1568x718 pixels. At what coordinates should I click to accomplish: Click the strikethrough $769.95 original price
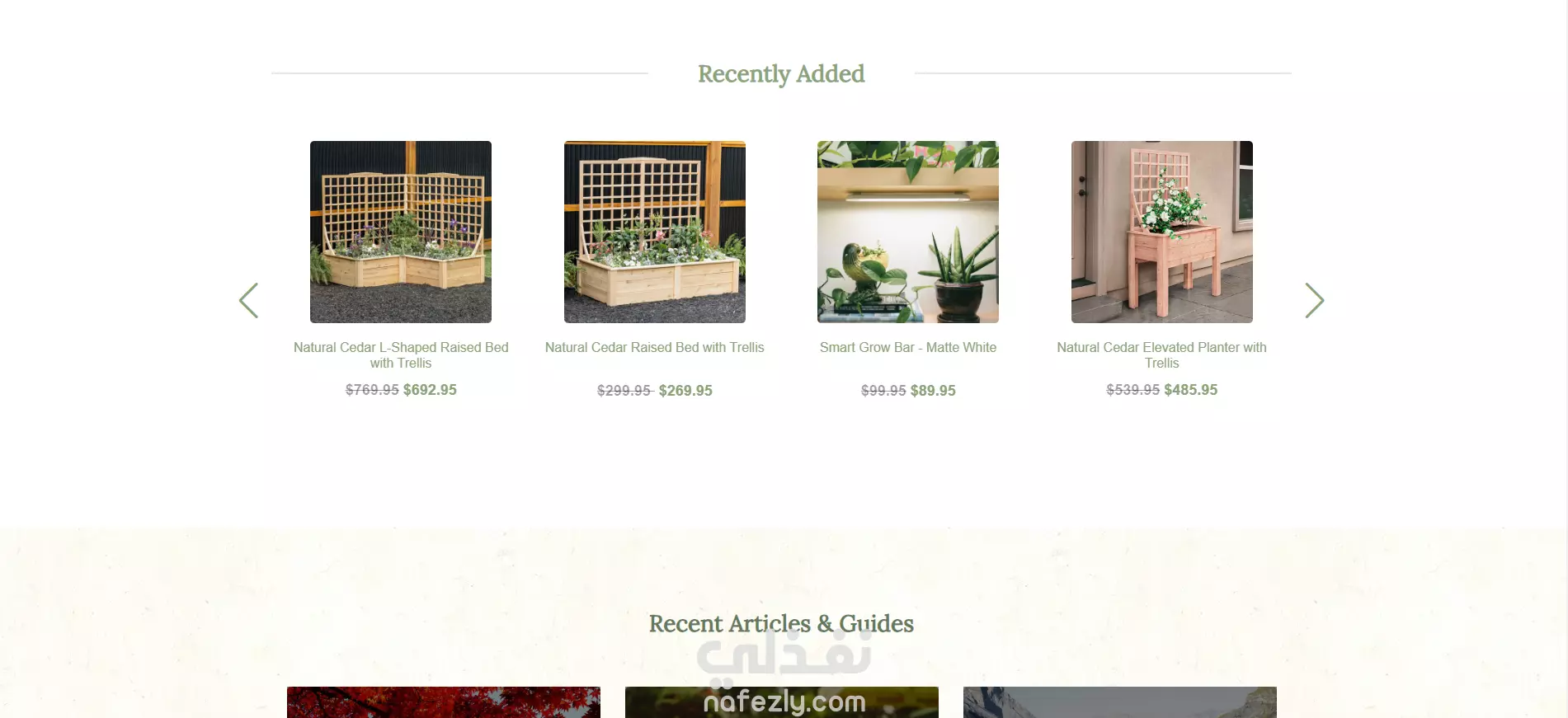(x=372, y=390)
